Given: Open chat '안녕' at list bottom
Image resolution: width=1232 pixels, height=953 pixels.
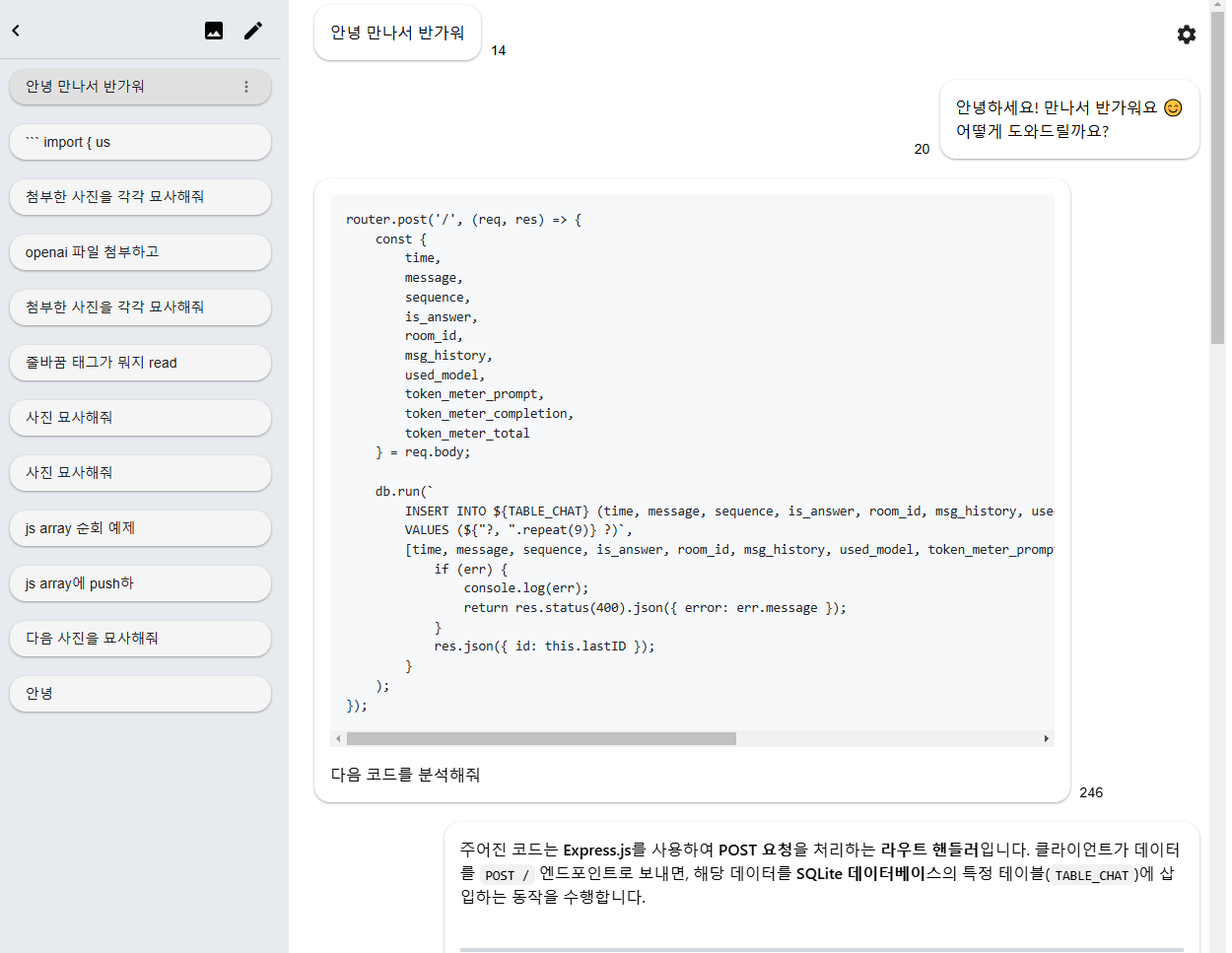Looking at the screenshot, I should coord(140,694).
